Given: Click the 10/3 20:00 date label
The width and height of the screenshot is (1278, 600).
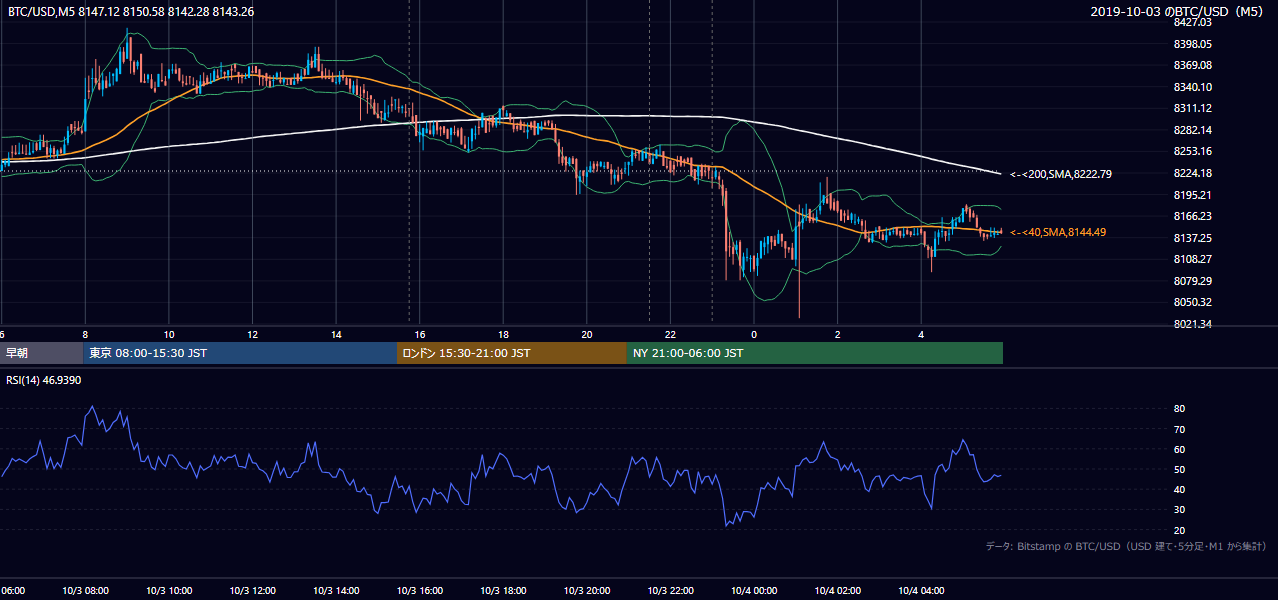Looking at the screenshot, I should 587,590.
